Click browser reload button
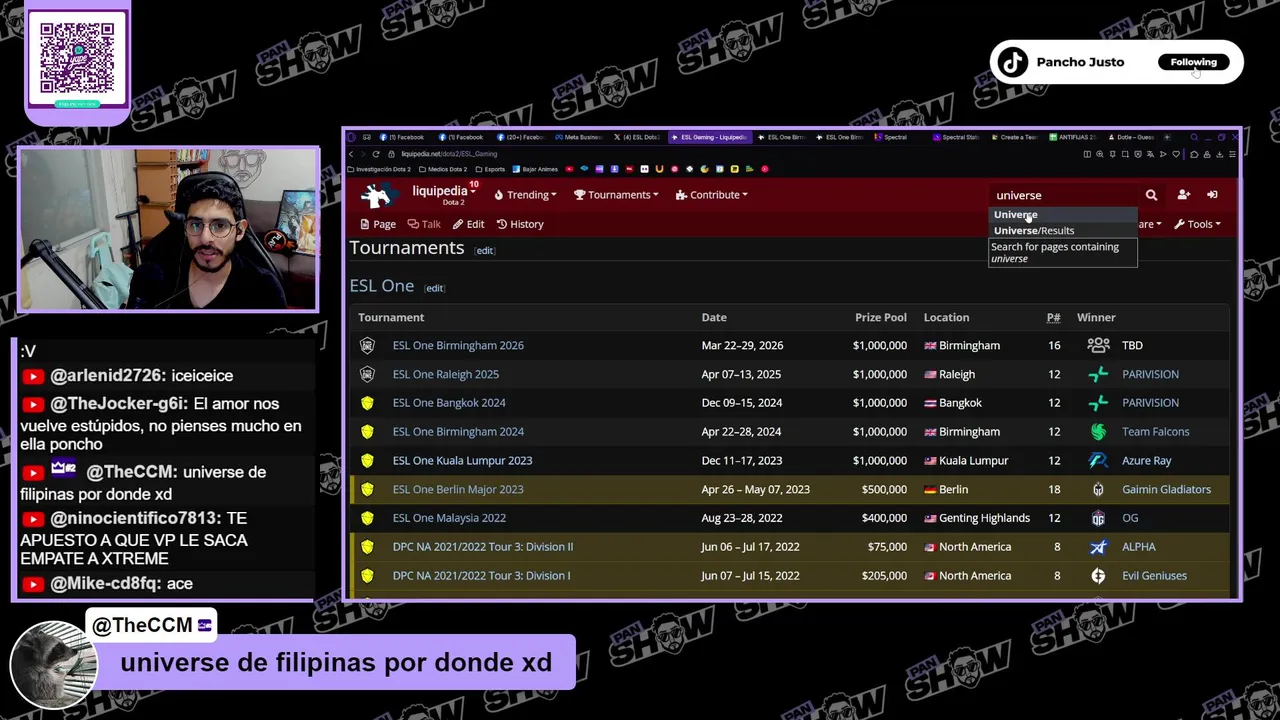 coord(376,154)
